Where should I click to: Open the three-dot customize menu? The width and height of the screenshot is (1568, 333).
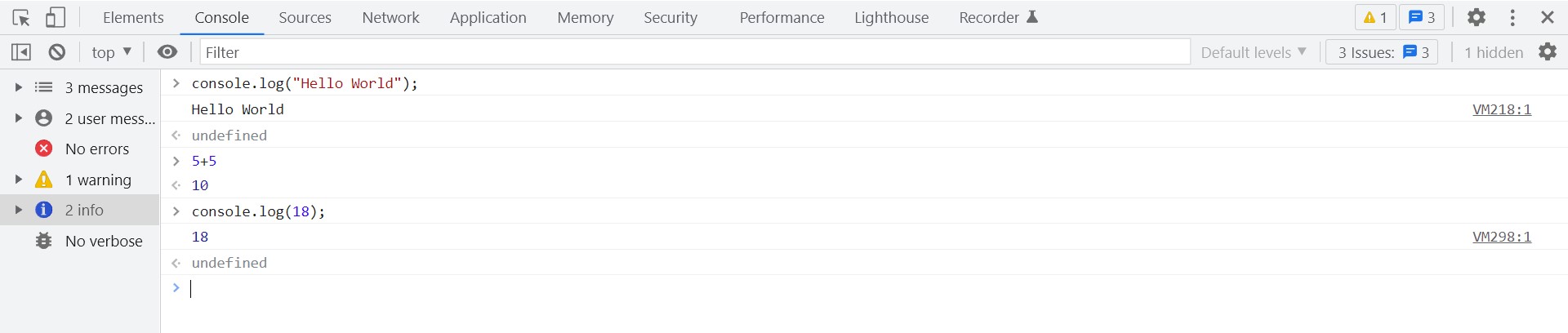pyautogui.click(x=1512, y=17)
